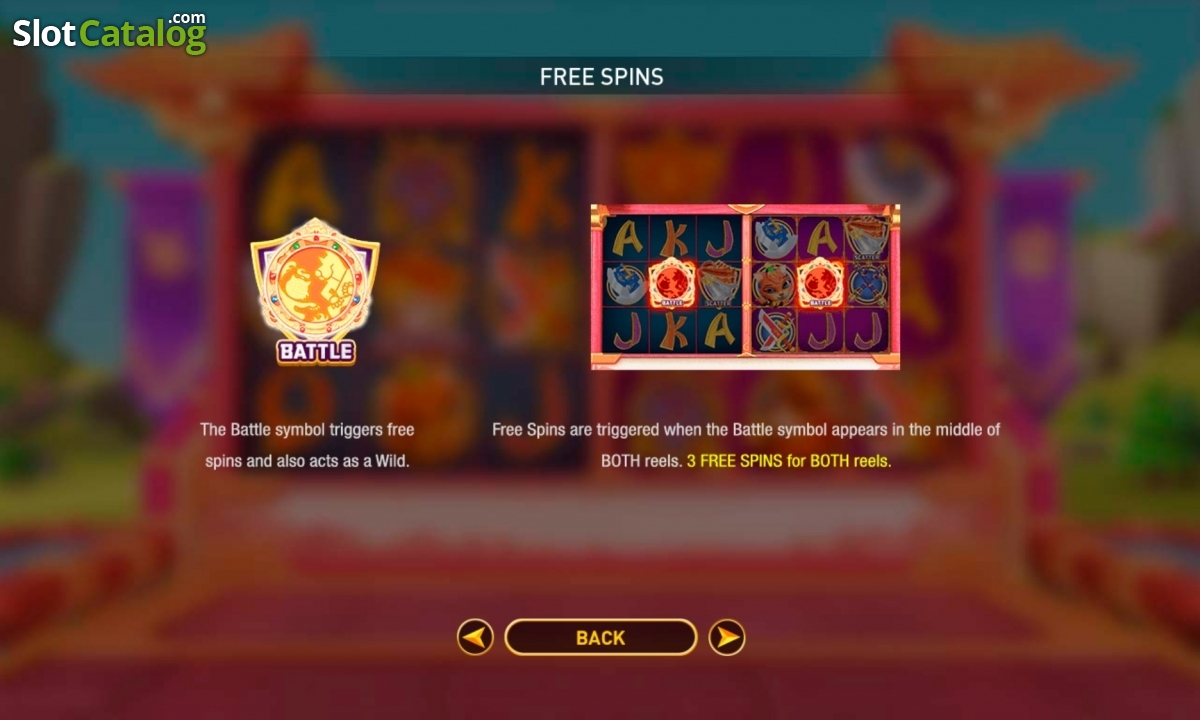
Task: Click the Scatter fan symbol in the left reel
Action: coord(718,284)
